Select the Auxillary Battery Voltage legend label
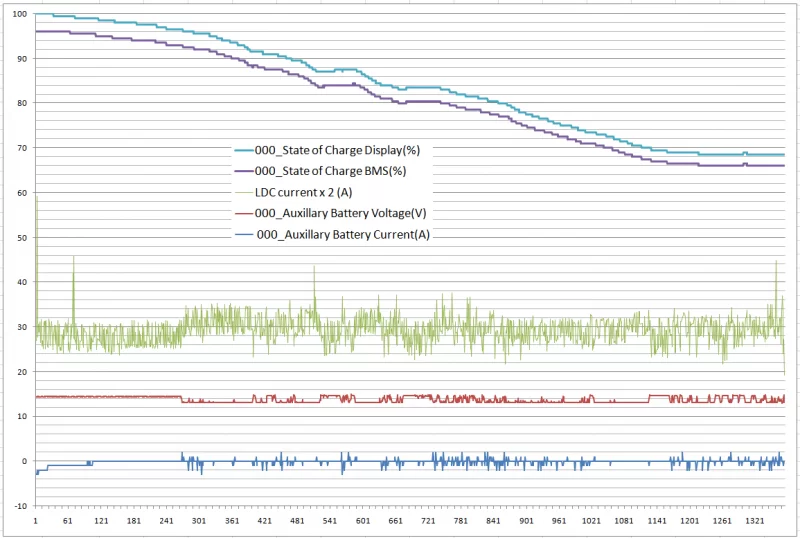This screenshot has height=538, width=800. click(x=341, y=213)
